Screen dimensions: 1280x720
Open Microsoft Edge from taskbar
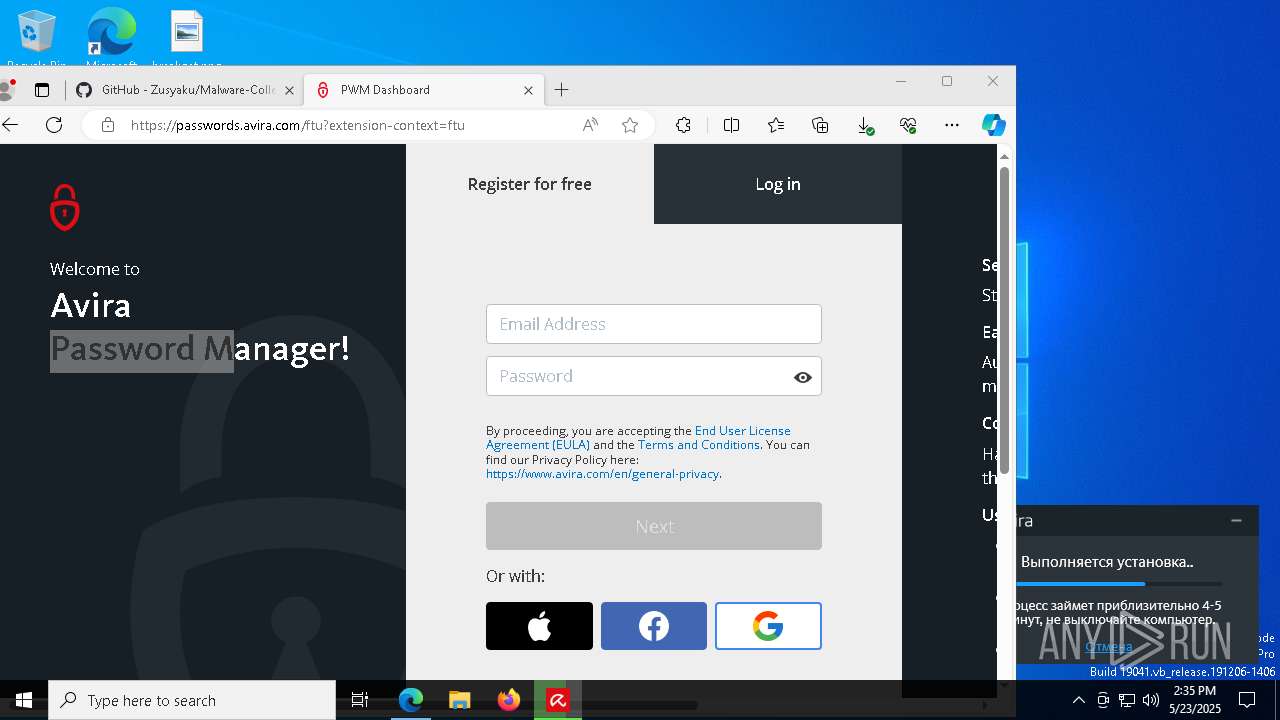tap(411, 700)
